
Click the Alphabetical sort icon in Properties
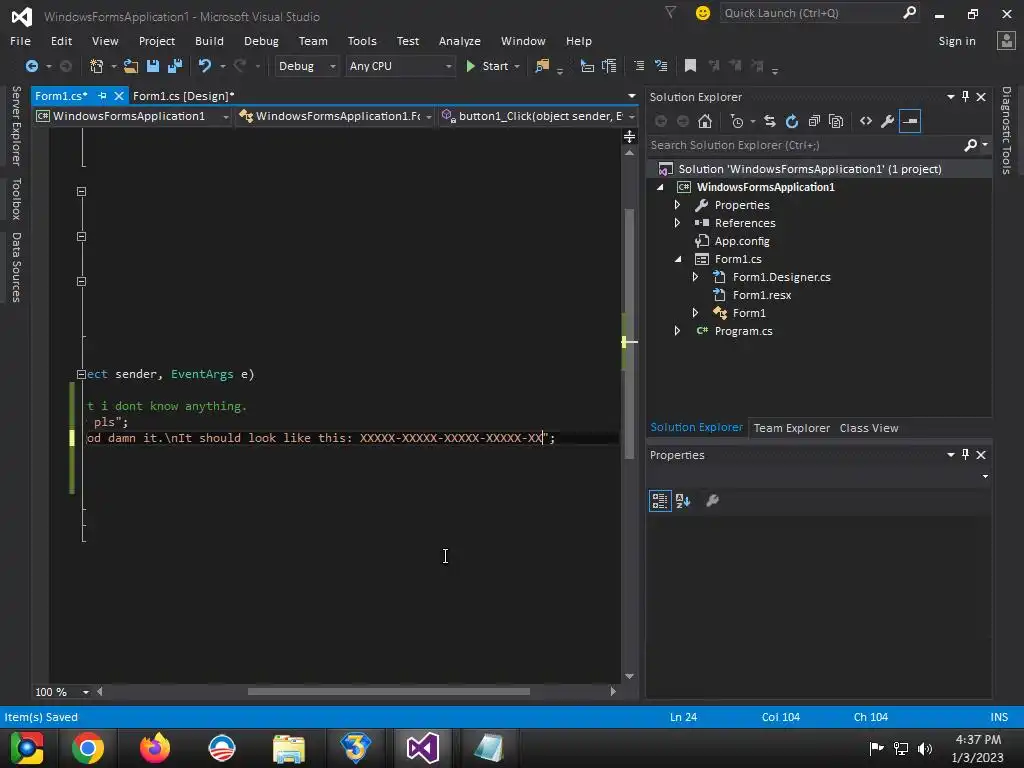pyautogui.click(x=683, y=501)
